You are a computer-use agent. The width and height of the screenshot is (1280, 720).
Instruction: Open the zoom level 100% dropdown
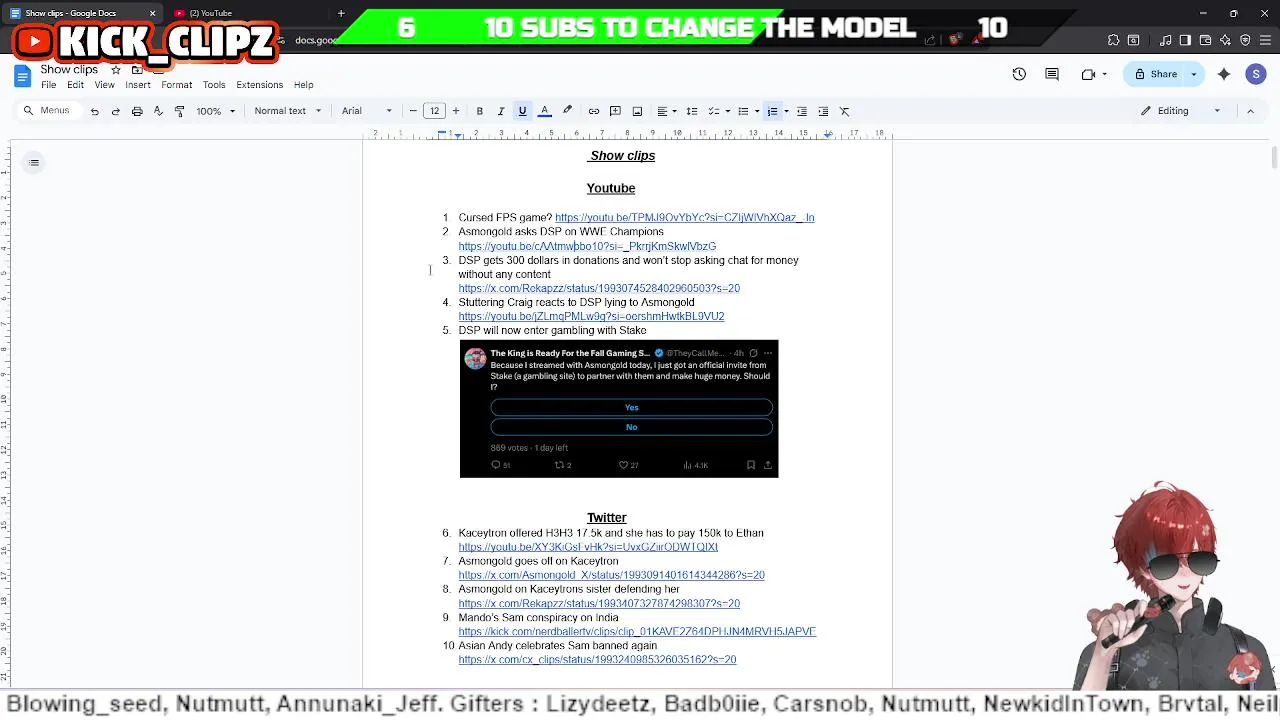coord(216,111)
